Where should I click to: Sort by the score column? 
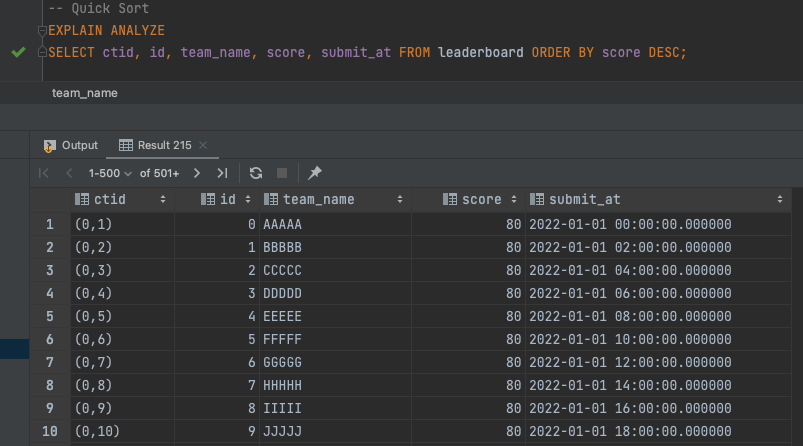514,200
